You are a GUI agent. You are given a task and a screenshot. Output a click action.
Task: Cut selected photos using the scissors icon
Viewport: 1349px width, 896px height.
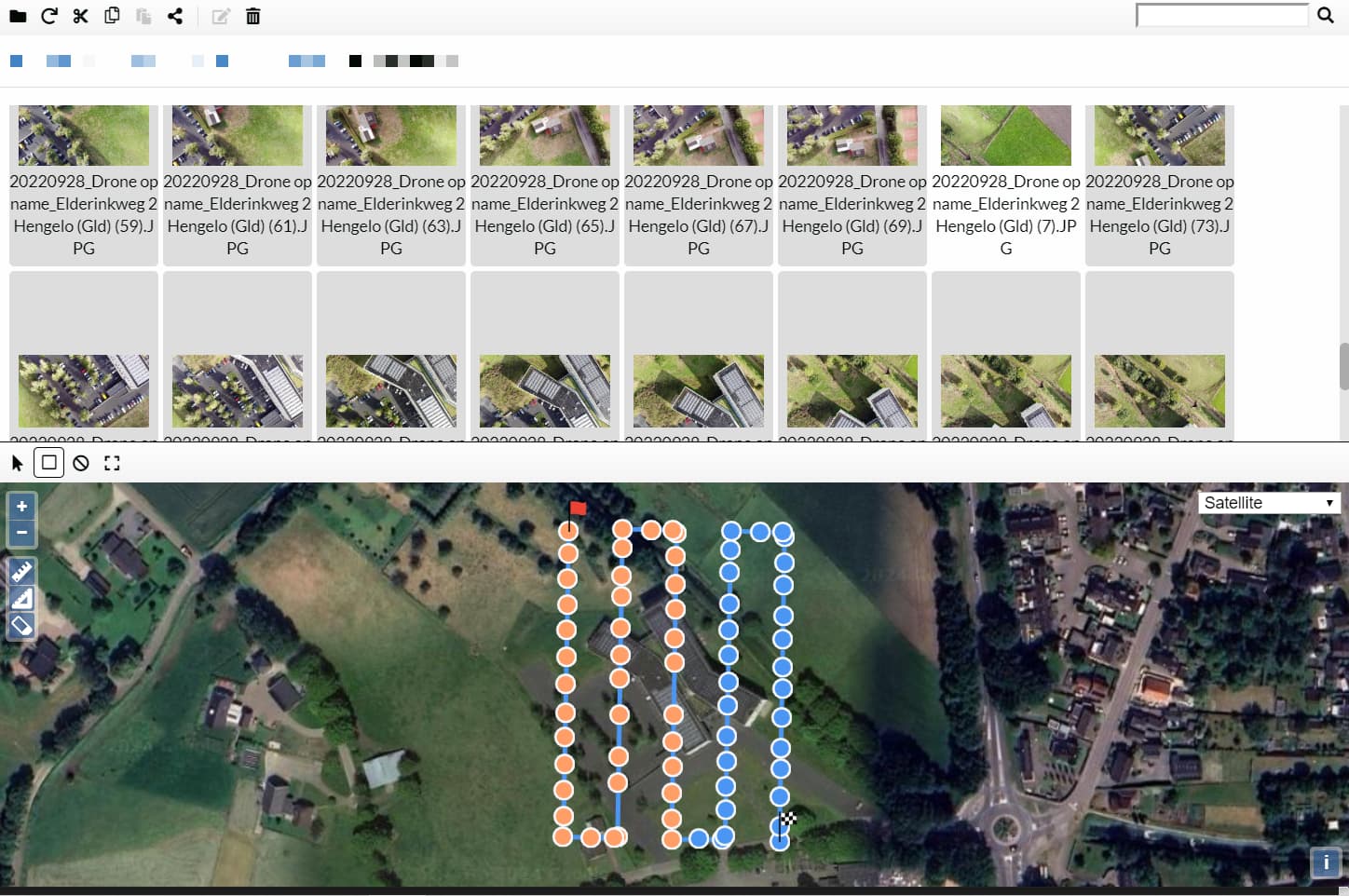pos(80,16)
